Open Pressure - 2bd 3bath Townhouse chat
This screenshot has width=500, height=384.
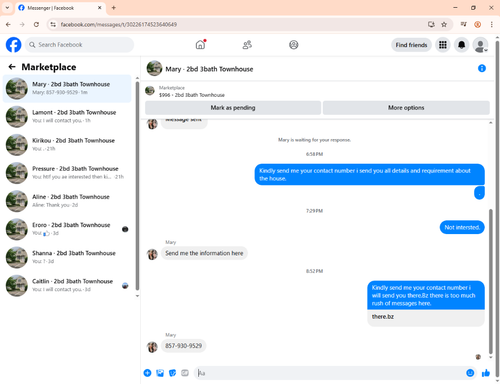click(67, 173)
